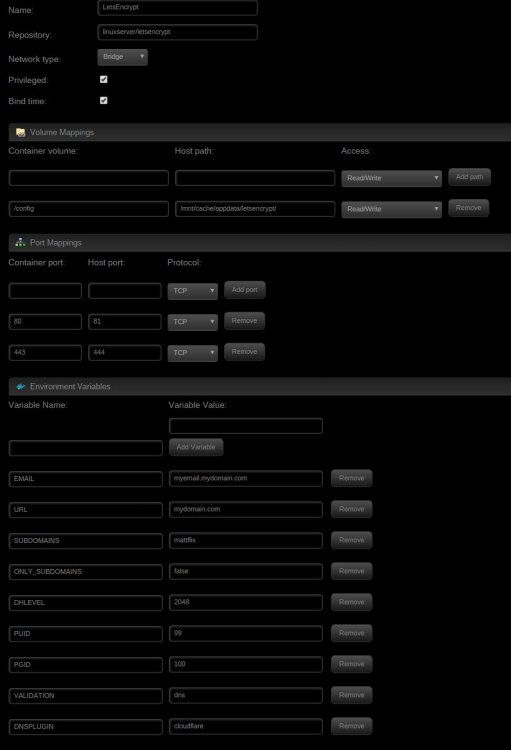Click the EMAIL variable name field
This screenshot has height=750, width=511.
coord(86,479)
